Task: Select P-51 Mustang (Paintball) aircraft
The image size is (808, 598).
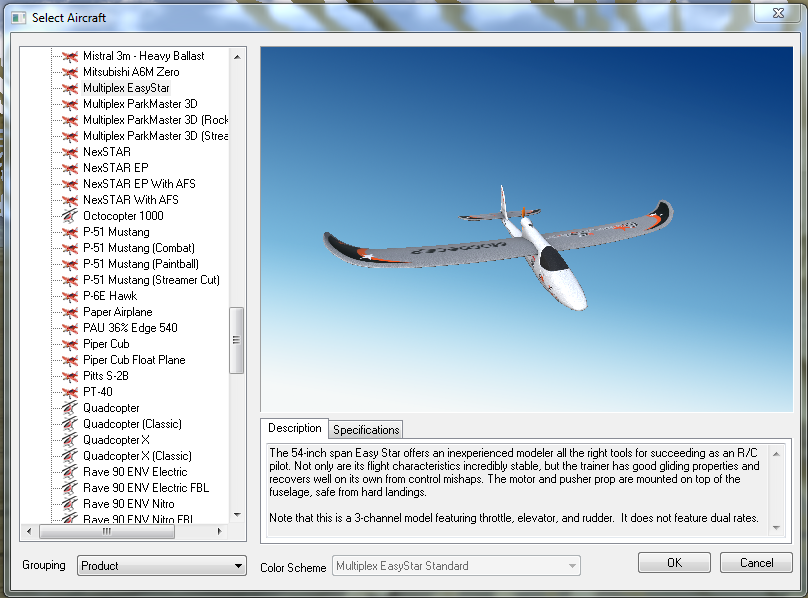Action: [x=141, y=264]
